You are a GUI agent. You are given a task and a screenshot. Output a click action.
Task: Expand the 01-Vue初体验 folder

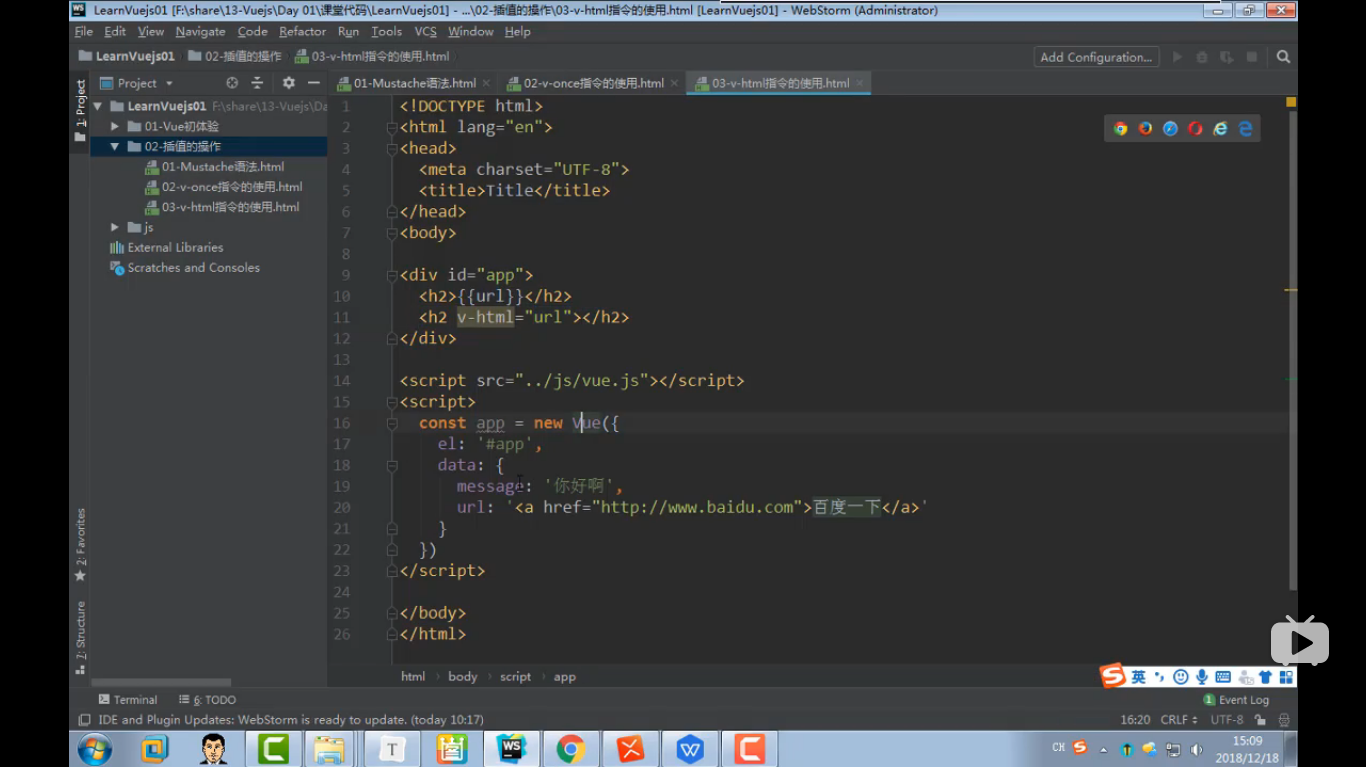115,126
